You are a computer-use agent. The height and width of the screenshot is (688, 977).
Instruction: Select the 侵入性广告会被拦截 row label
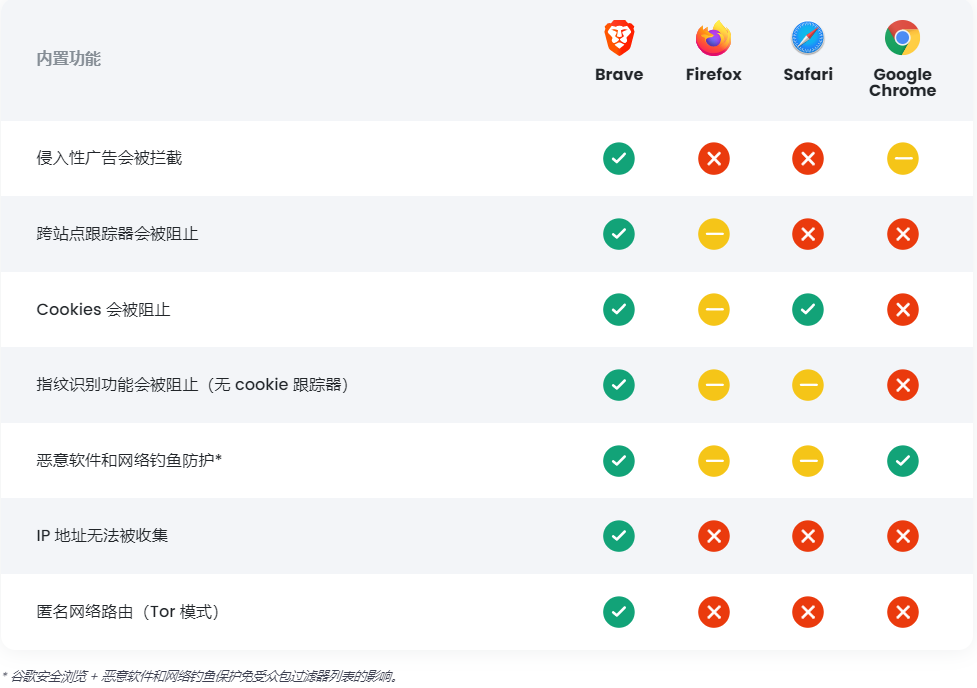(109, 158)
